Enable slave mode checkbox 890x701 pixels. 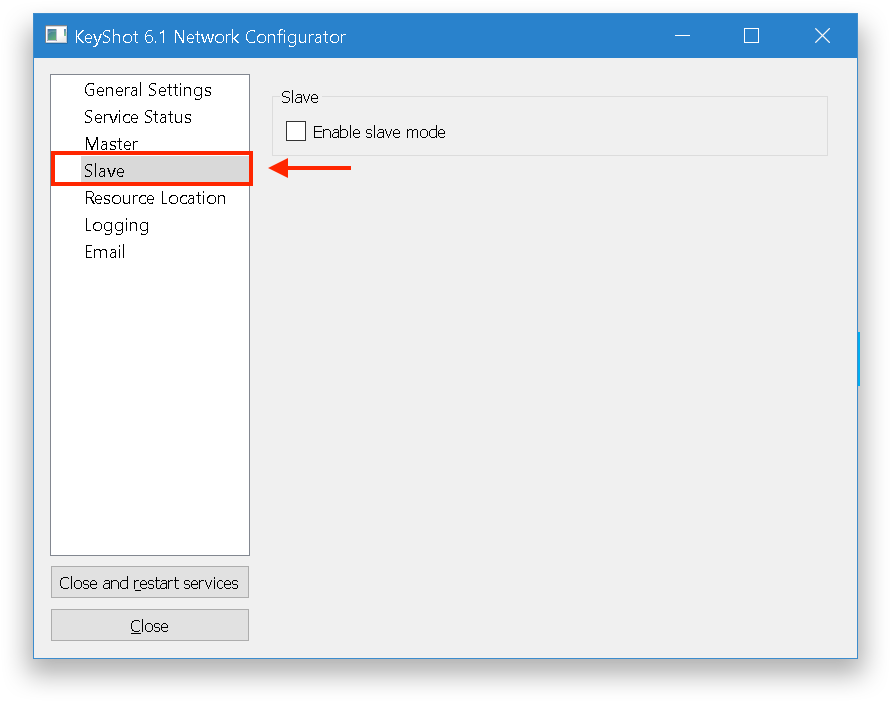coord(296,132)
